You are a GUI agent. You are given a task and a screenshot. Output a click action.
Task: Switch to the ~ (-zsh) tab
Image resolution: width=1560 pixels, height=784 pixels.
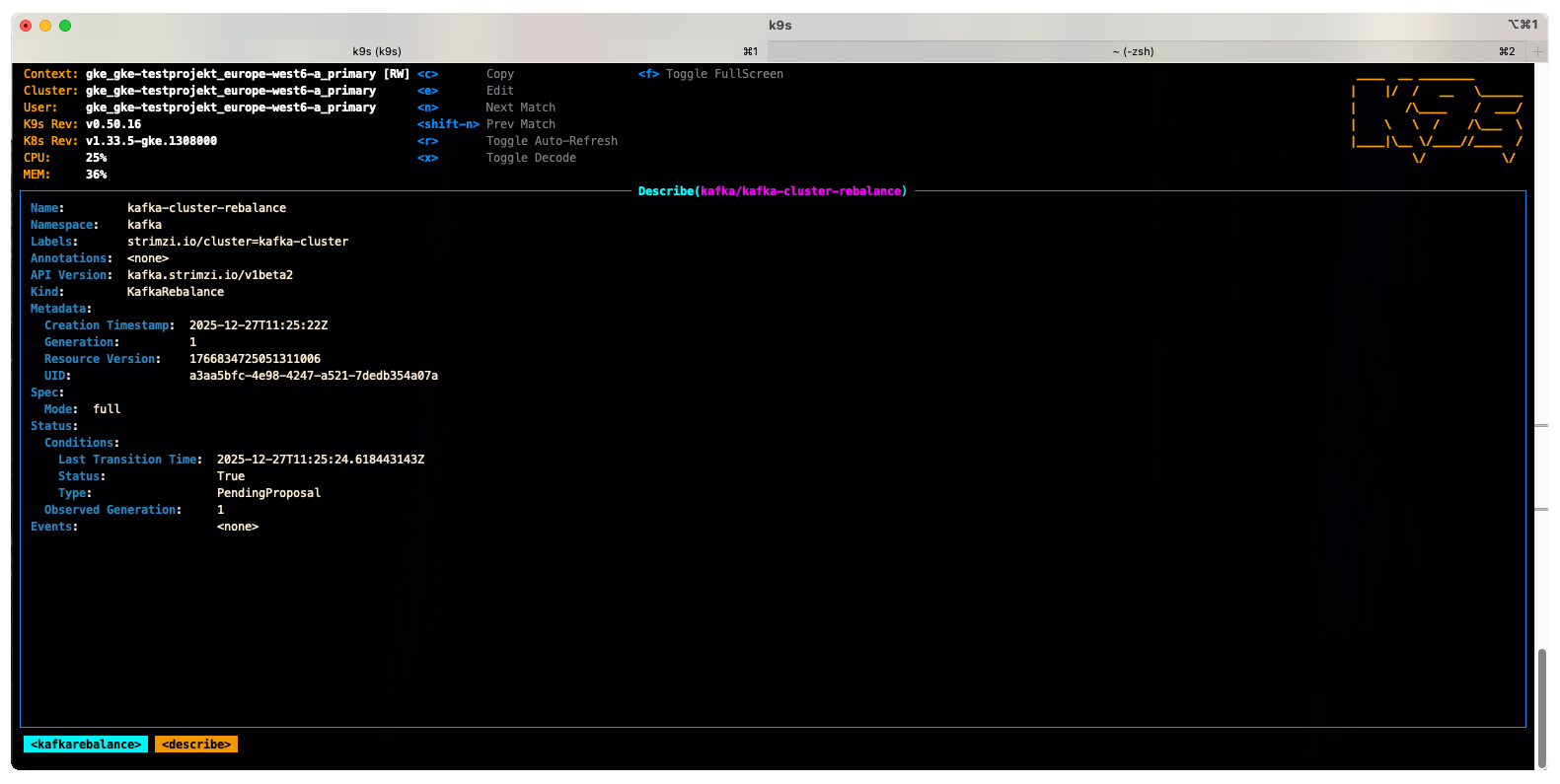[x=1133, y=51]
